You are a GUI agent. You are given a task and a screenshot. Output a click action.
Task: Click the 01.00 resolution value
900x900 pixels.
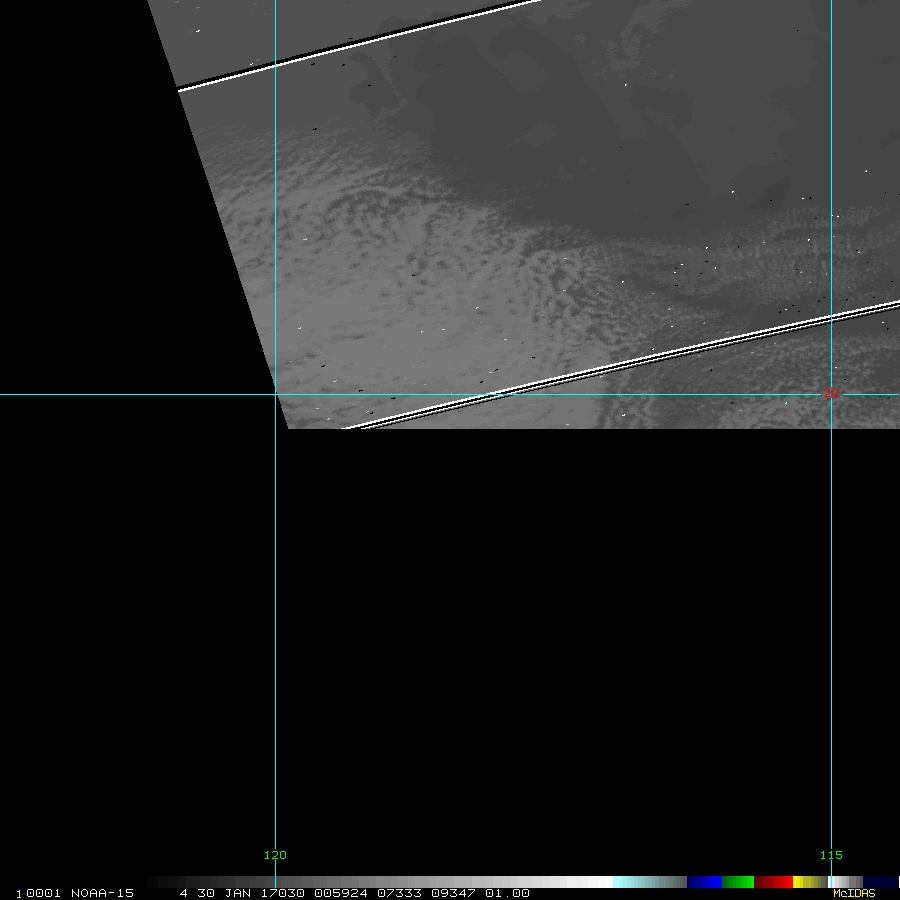click(507, 893)
